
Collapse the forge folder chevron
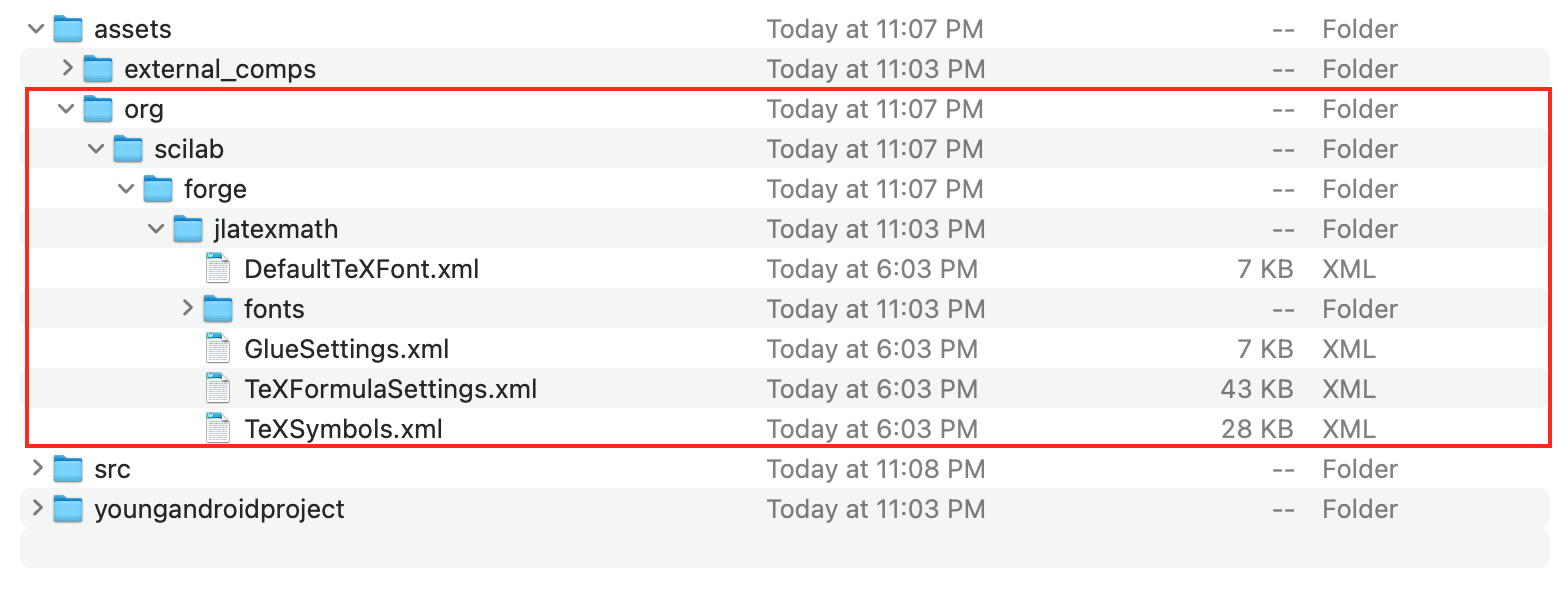(x=127, y=189)
